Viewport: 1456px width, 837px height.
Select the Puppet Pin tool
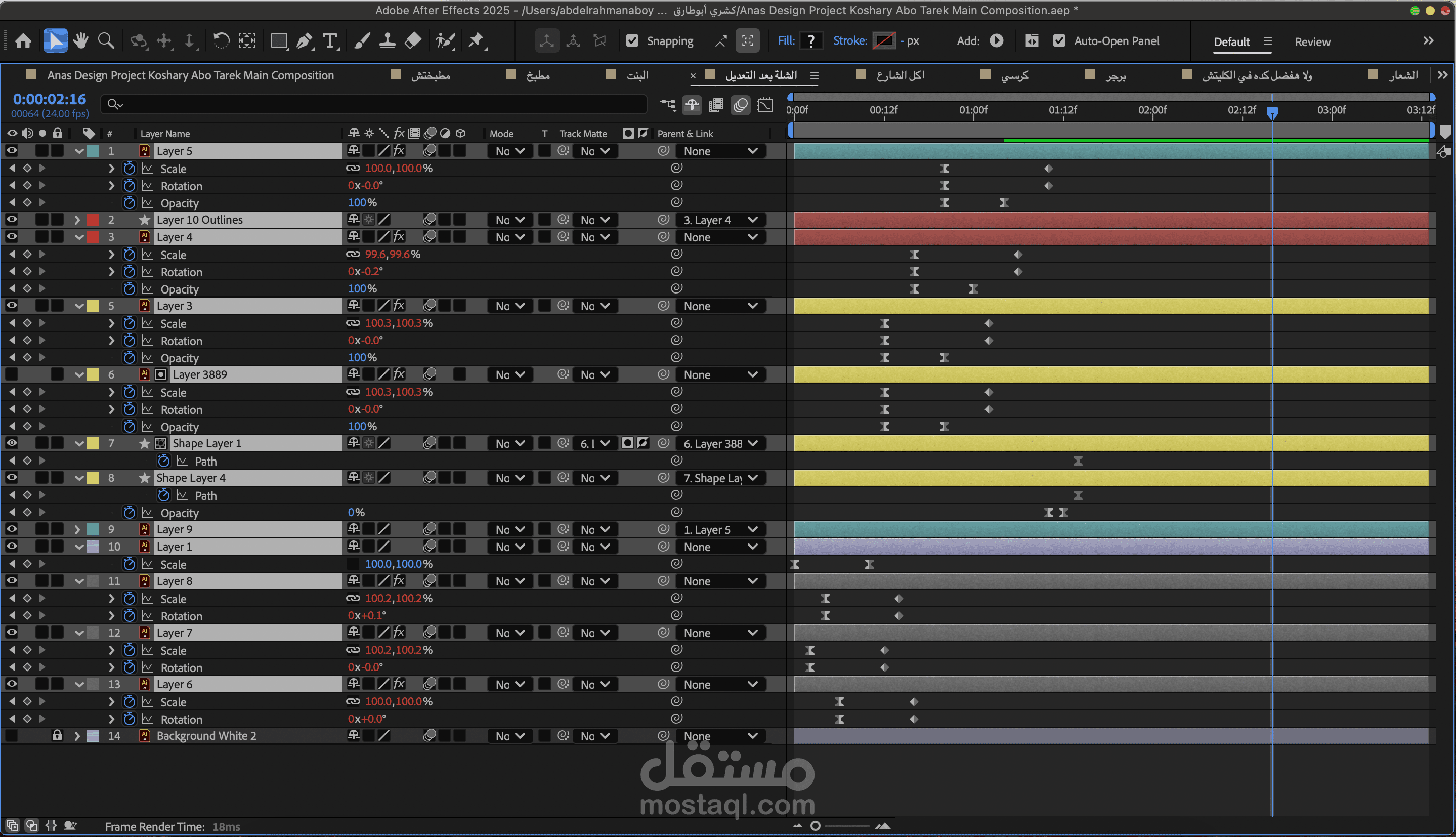tap(476, 41)
